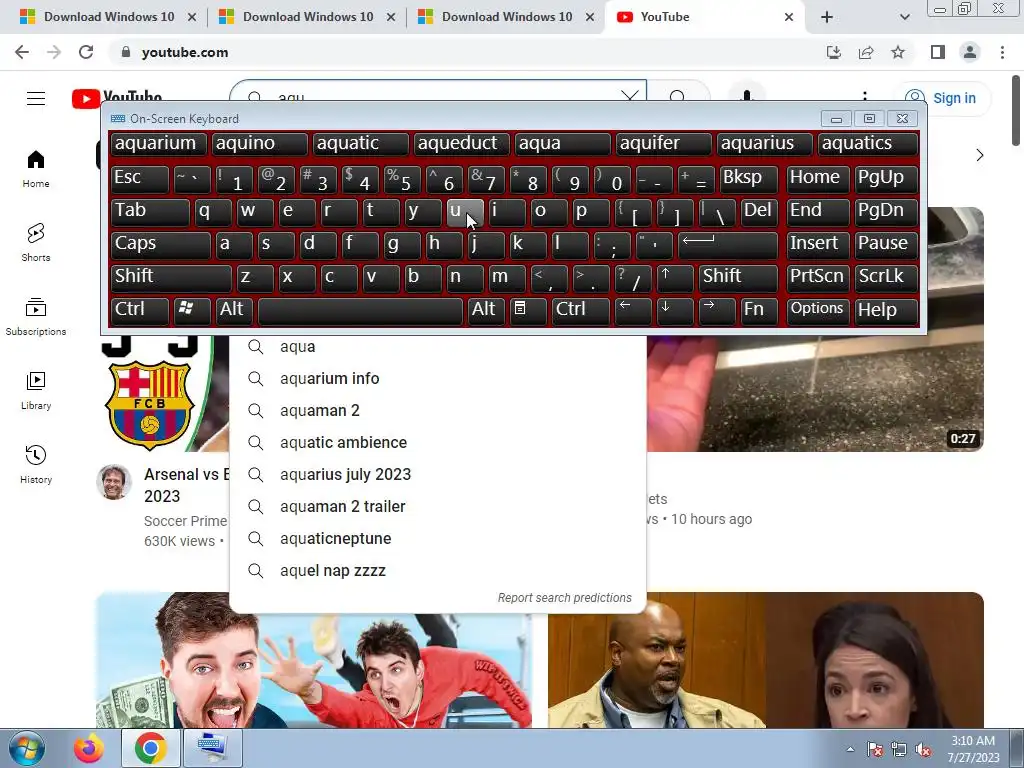Open On-Screen Keyboard Options
This screenshot has height=768, width=1024.
click(x=818, y=310)
